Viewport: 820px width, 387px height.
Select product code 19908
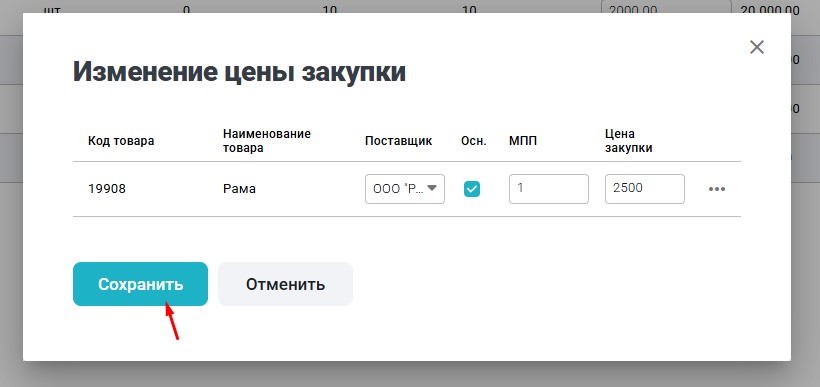(x=107, y=189)
